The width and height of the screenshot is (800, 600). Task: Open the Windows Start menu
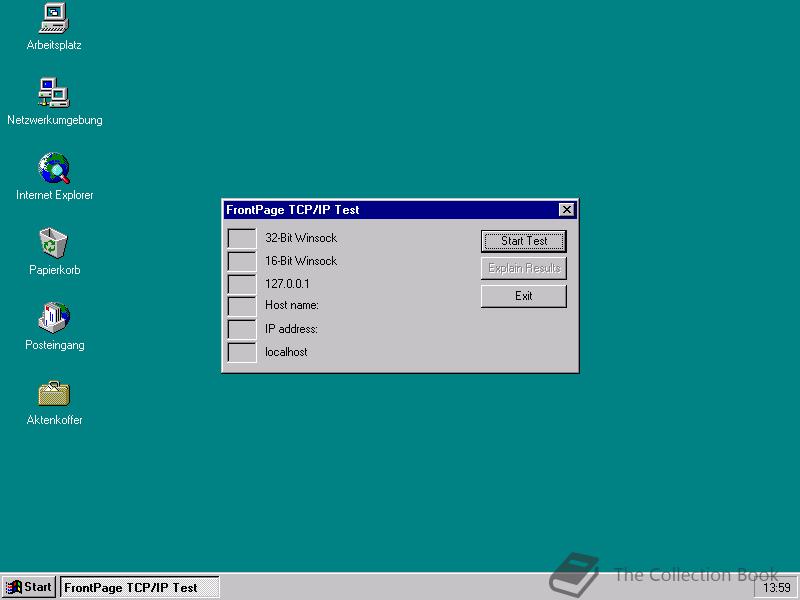(x=29, y=587)
